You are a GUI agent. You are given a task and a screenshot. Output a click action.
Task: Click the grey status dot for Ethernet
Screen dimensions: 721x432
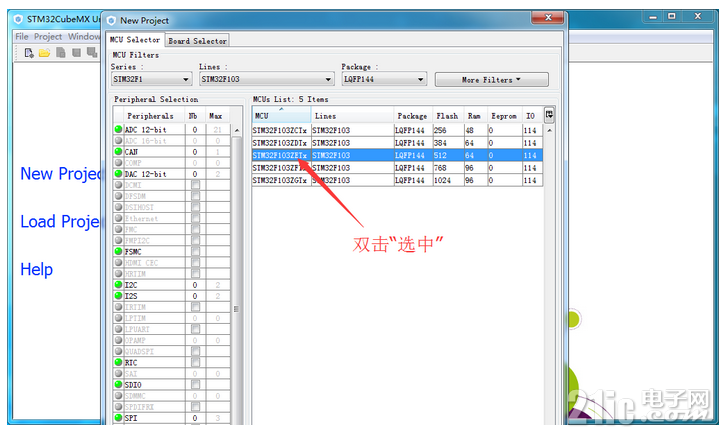tap(118, 218)
